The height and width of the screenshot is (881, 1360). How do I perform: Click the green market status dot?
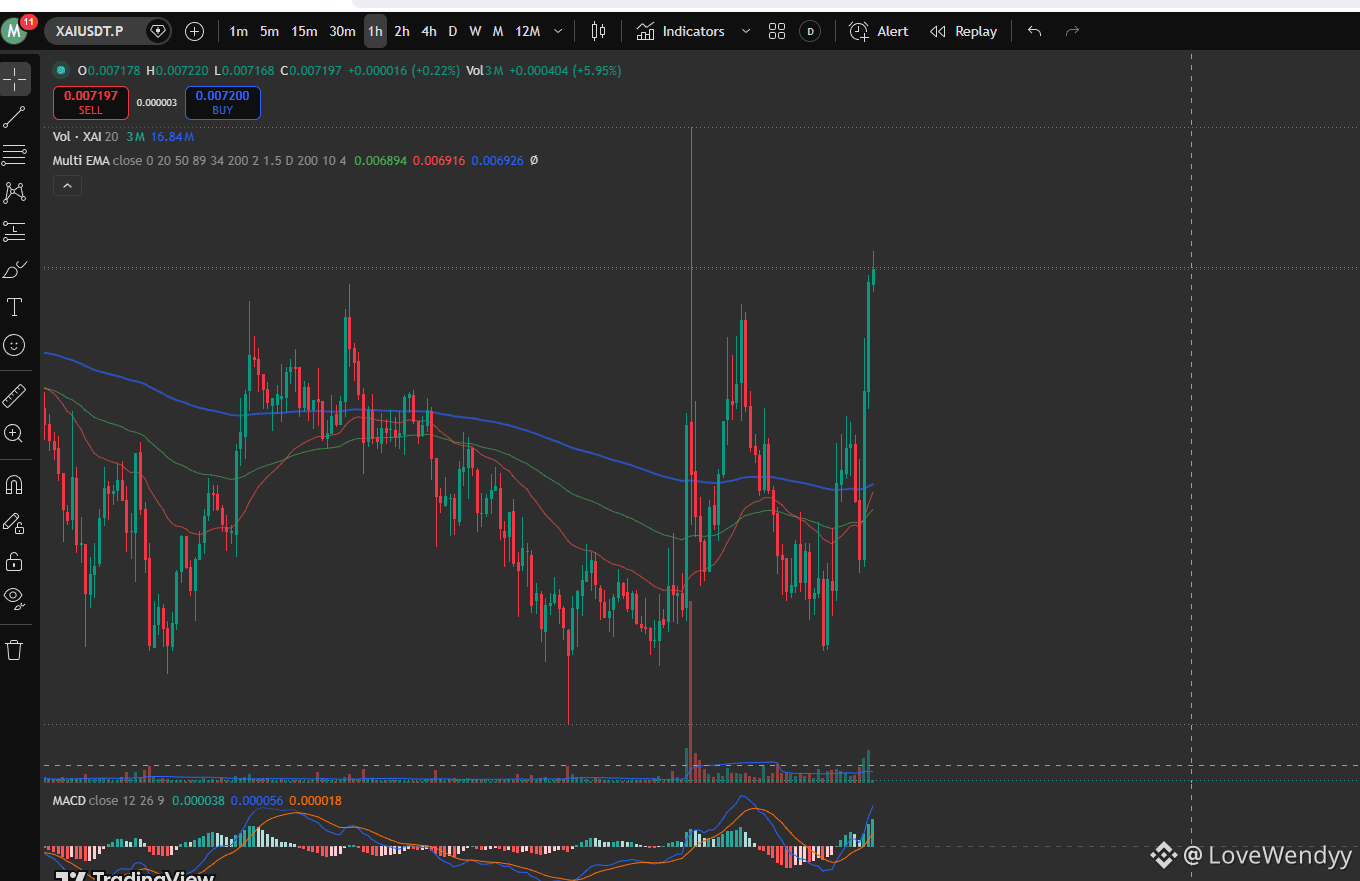point(60,71)
